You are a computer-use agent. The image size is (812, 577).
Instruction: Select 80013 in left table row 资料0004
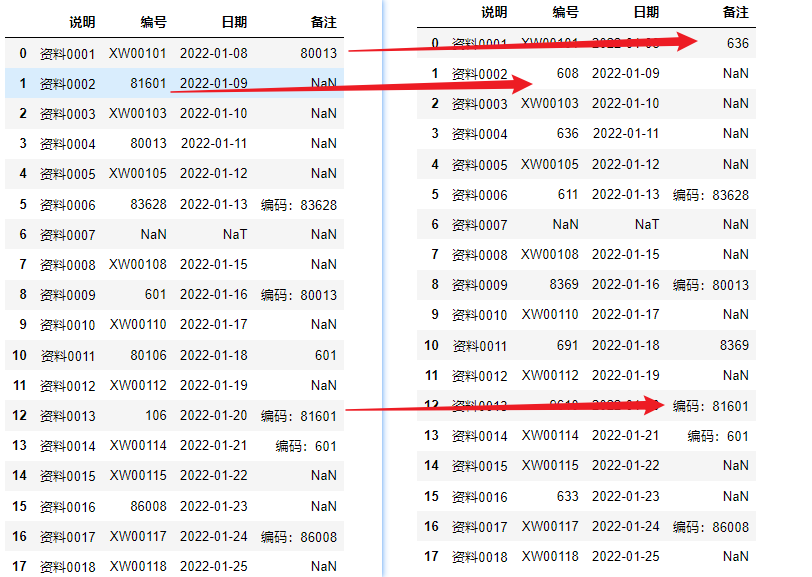point(148,143)
